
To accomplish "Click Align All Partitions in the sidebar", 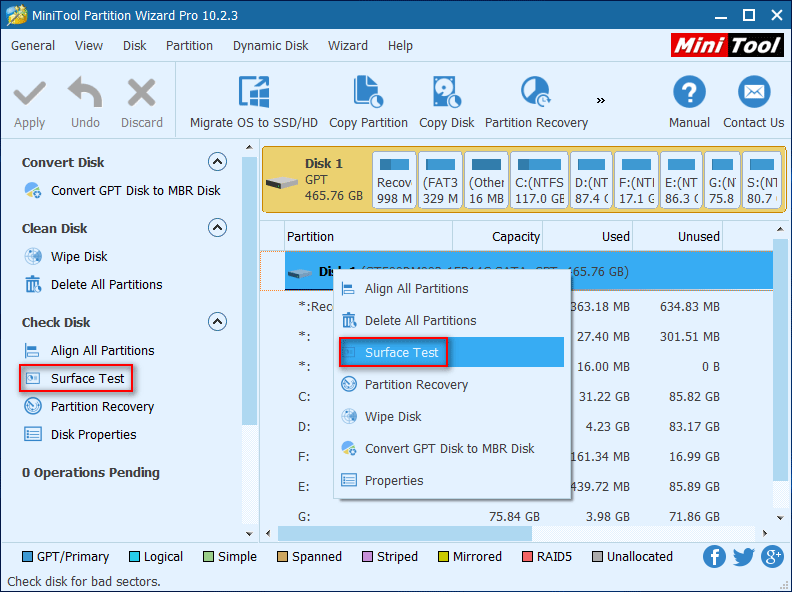I will [89, 351].
